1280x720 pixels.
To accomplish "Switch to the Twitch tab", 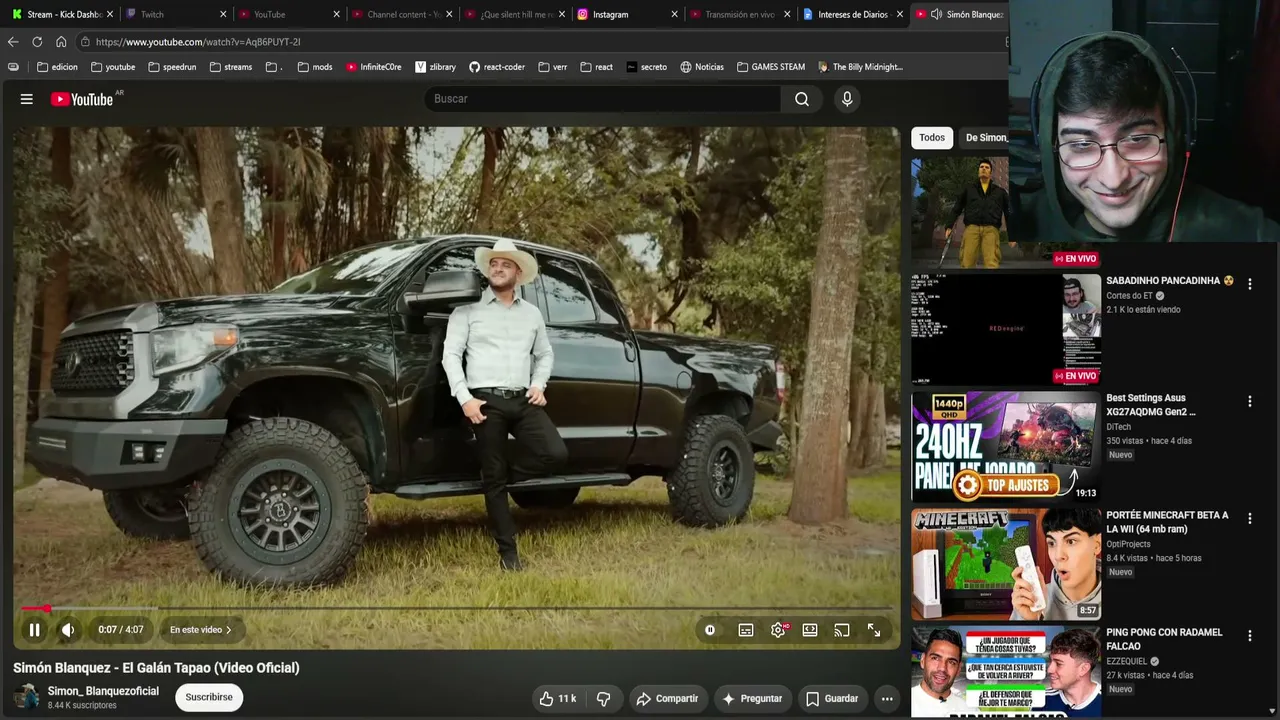I will pos(174,14).
